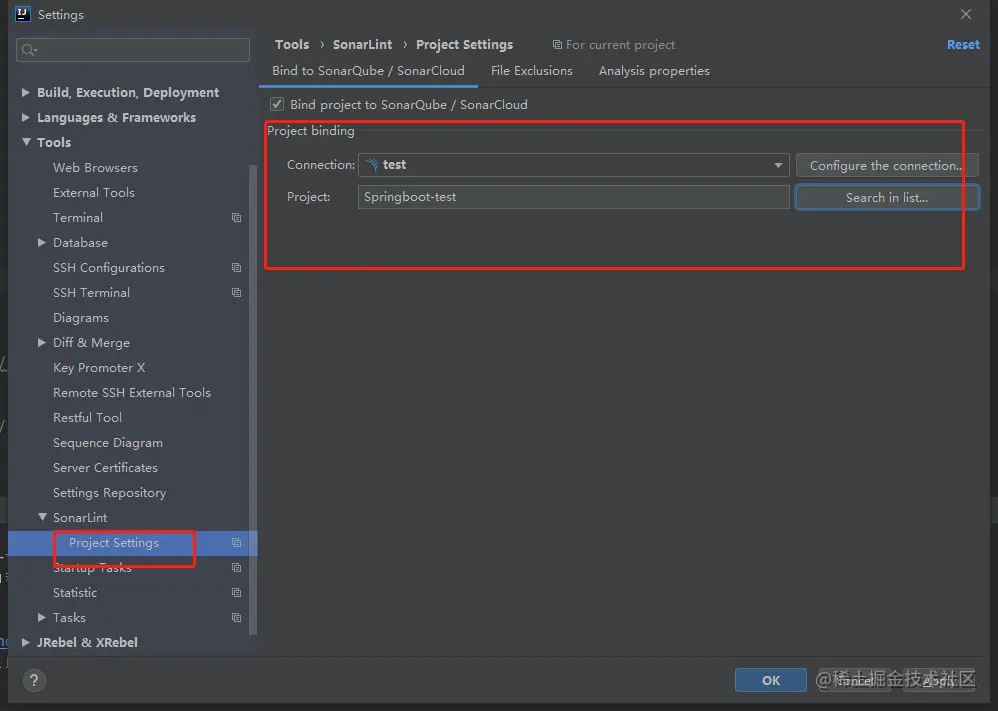Select Restful Tool entry

[x=87, y=418]
